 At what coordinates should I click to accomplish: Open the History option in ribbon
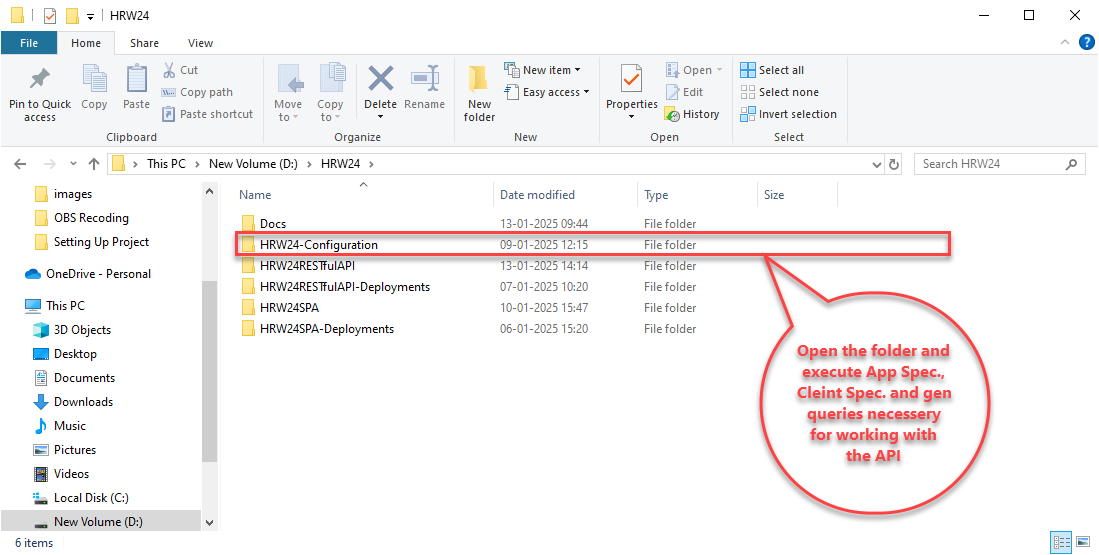[x=692, y=114]
